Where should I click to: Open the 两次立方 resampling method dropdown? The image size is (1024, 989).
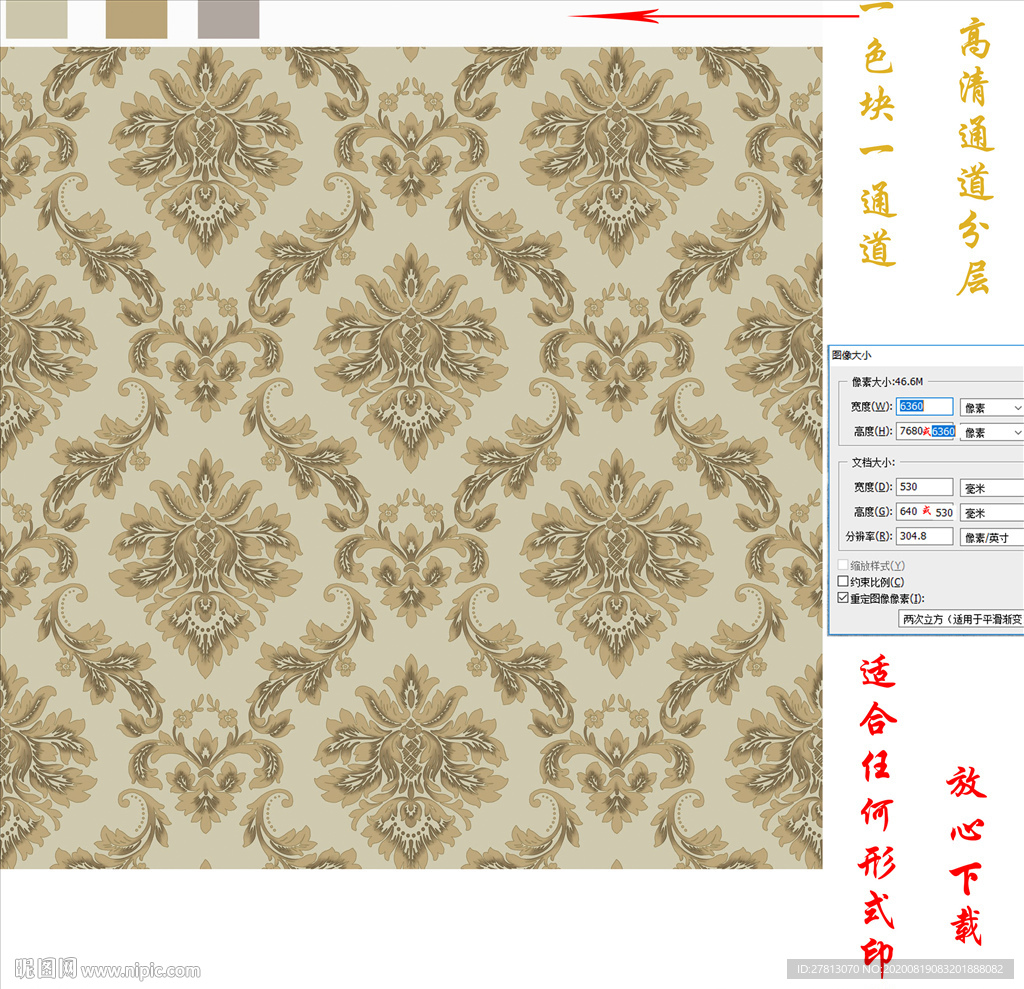pyautogui.click(x=961, y=619)
